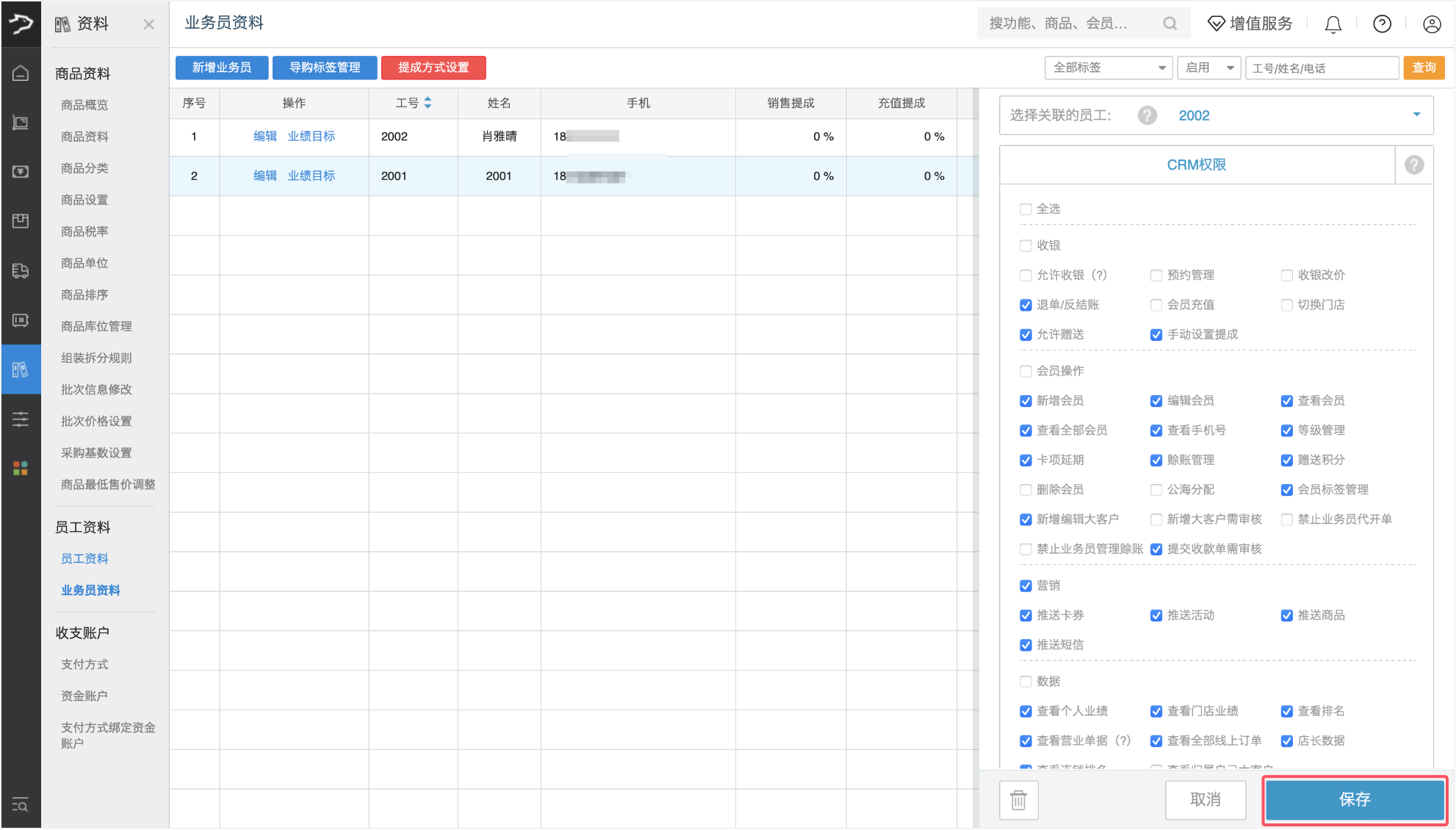Click the home icon in left sidebar
The height and width of the screenshot is (830, 1456).
coord(21,73)
